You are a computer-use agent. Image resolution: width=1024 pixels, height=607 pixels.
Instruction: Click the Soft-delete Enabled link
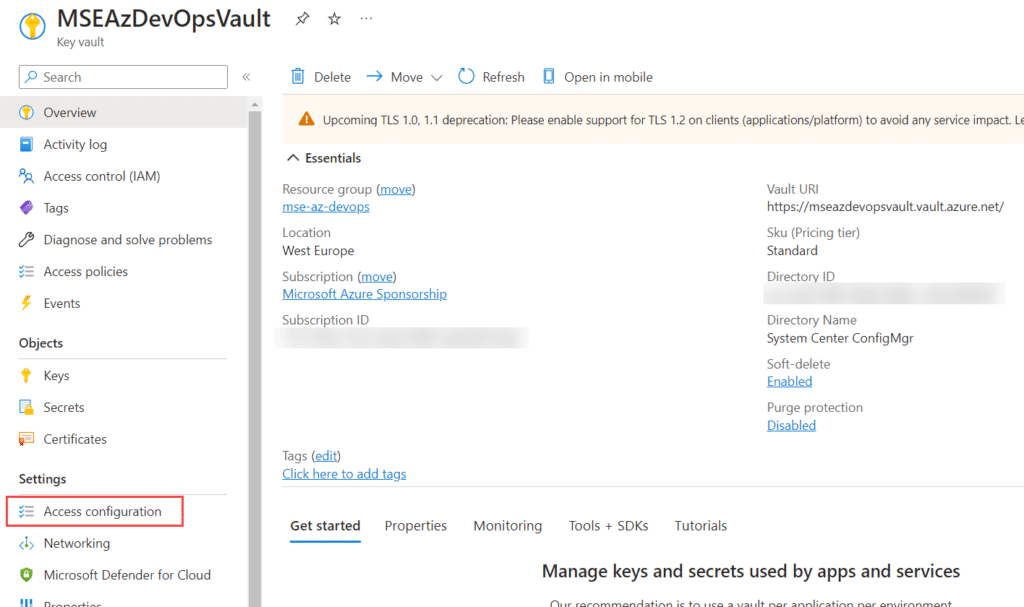pyautogui.click(x=790, y=382)
